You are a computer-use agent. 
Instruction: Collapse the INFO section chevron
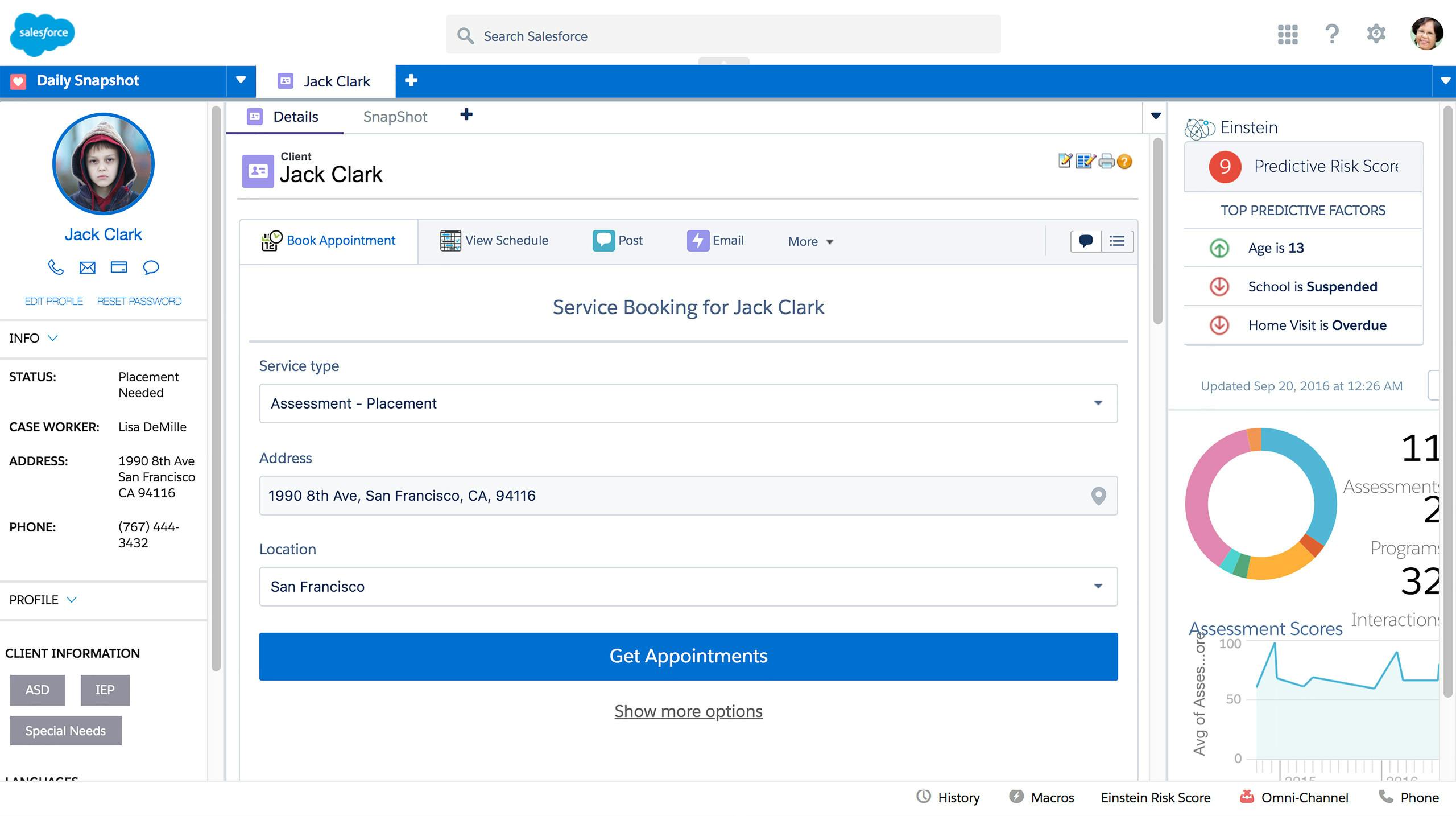click(x=53, y=338)
